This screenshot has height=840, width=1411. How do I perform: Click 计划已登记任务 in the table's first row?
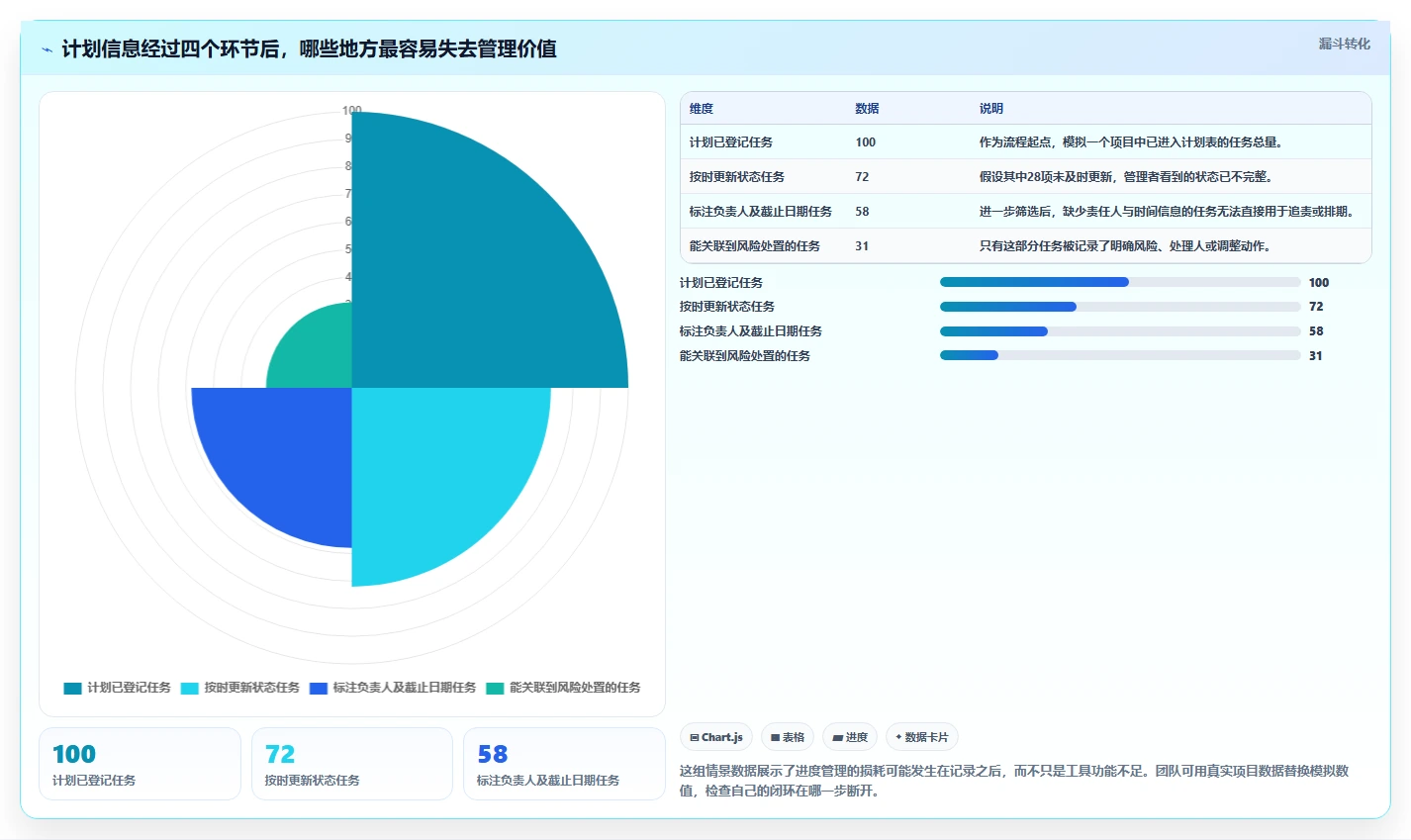[731, 142]
